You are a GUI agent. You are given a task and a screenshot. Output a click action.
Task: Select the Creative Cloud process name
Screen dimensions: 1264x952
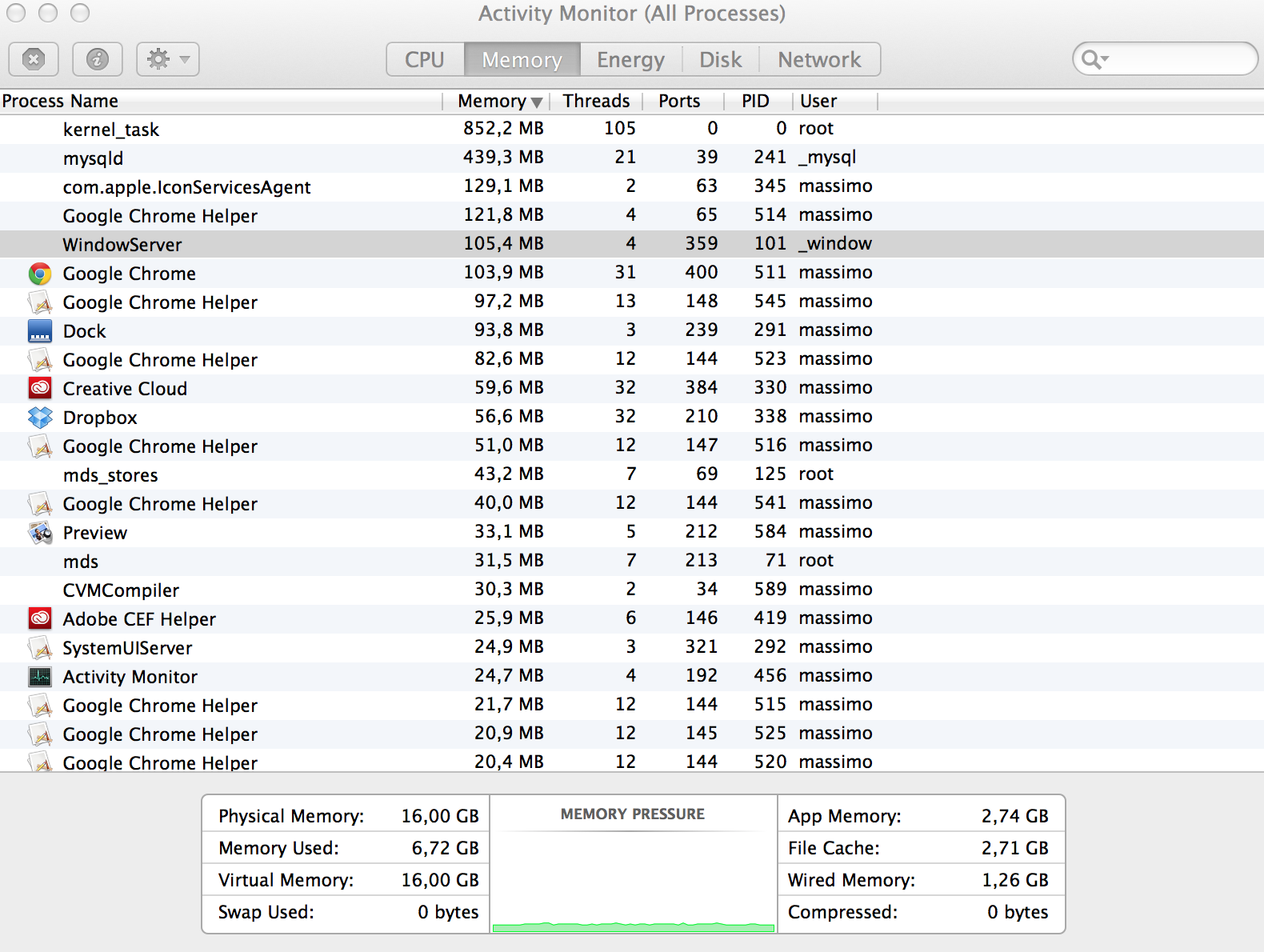(125, 389)
